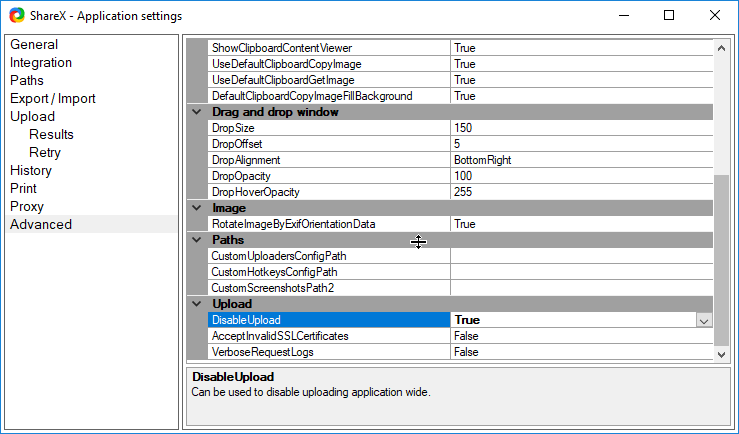Collapse the Drag and drop window category
Viewport: 739px width, 434px height.
pos(197,112)
